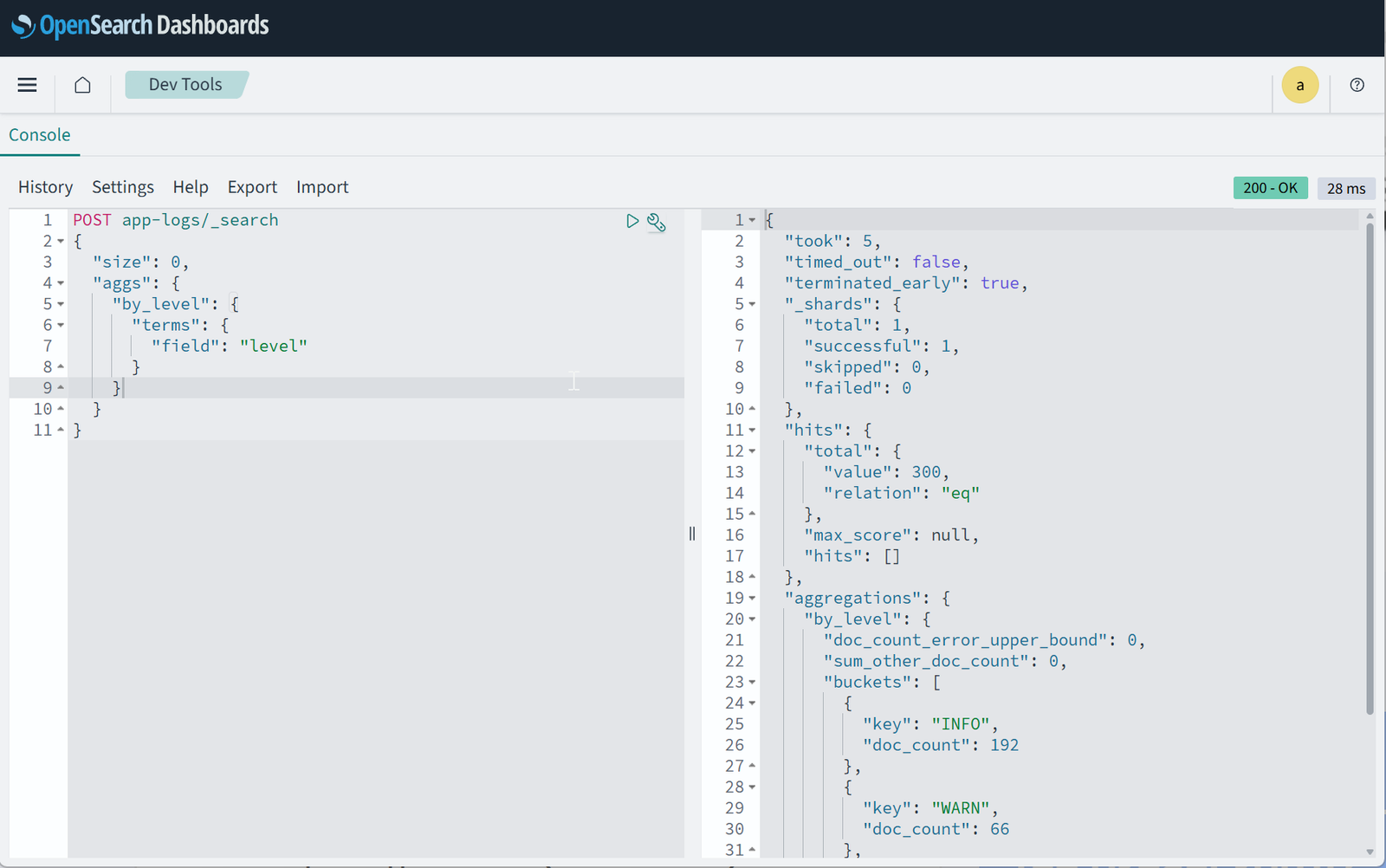The width and height of the screenshot is (1386, 868).
Task: Click the "key": "WARN" line
Action: [931, 808]
